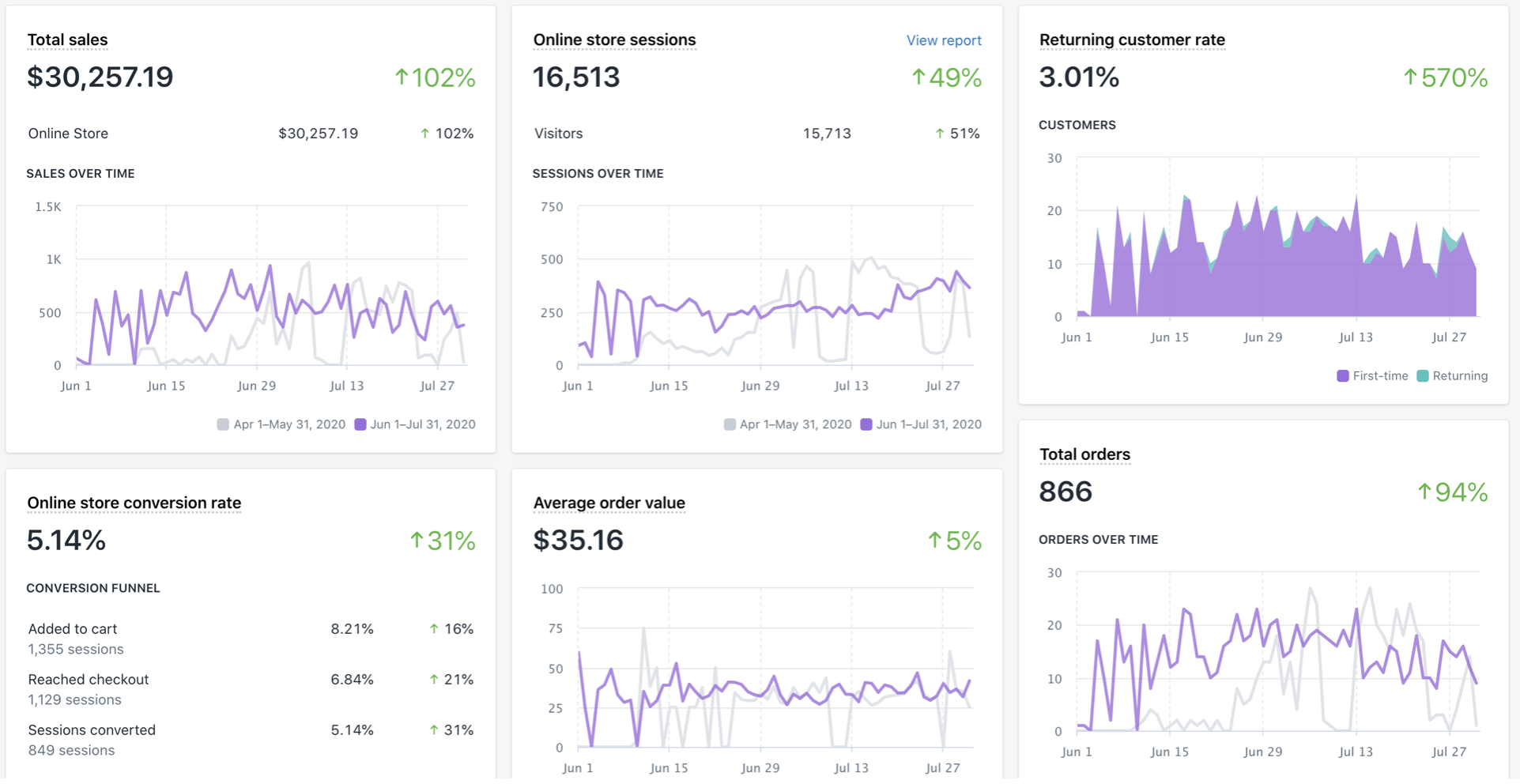Click the purple First-time legend swatch

point(1343,376)
